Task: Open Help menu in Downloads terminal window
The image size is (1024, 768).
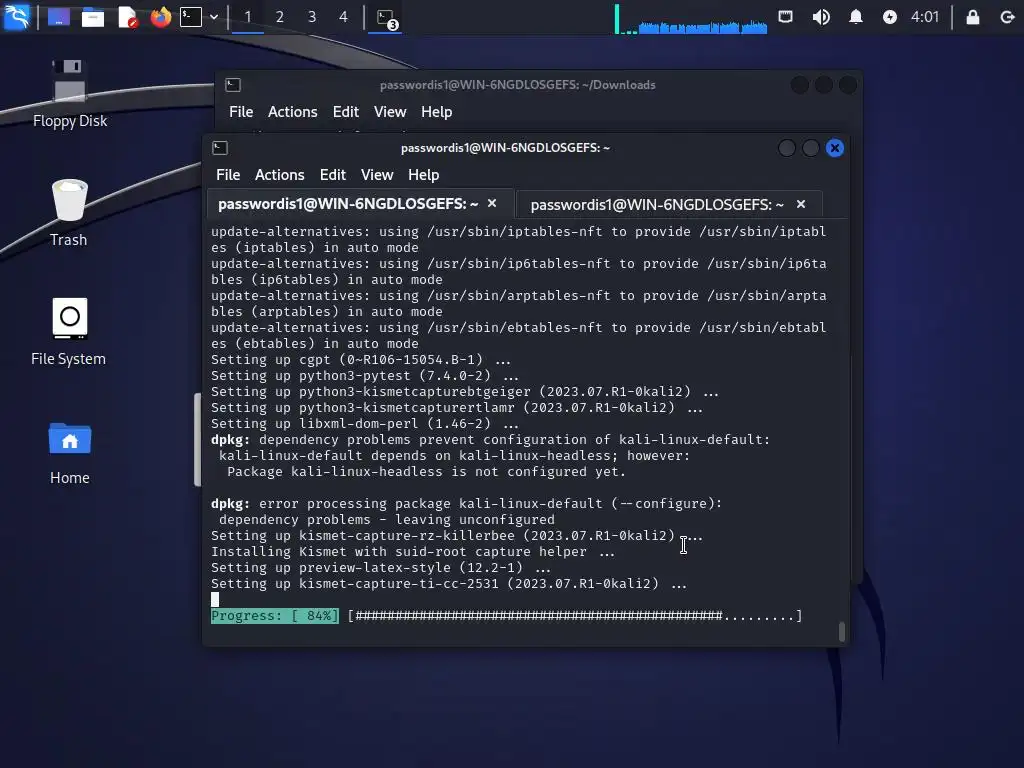Action: [x=436, y=112]
